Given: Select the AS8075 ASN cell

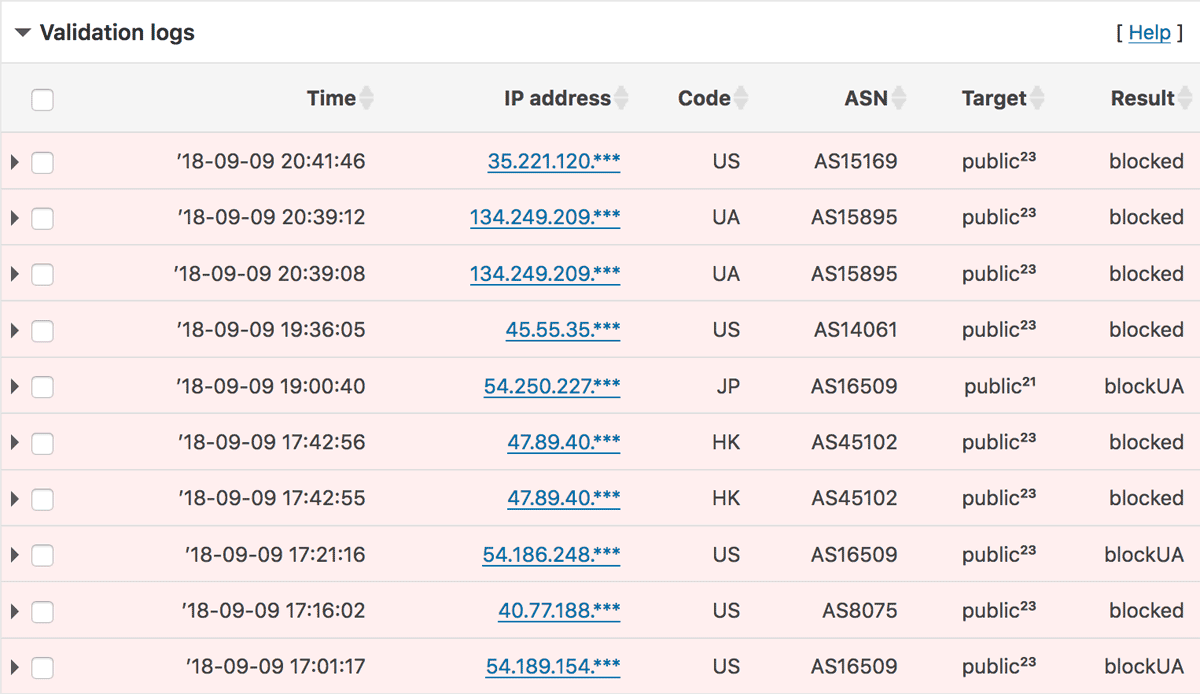Looking at the screenshot, I should (860, 609).
